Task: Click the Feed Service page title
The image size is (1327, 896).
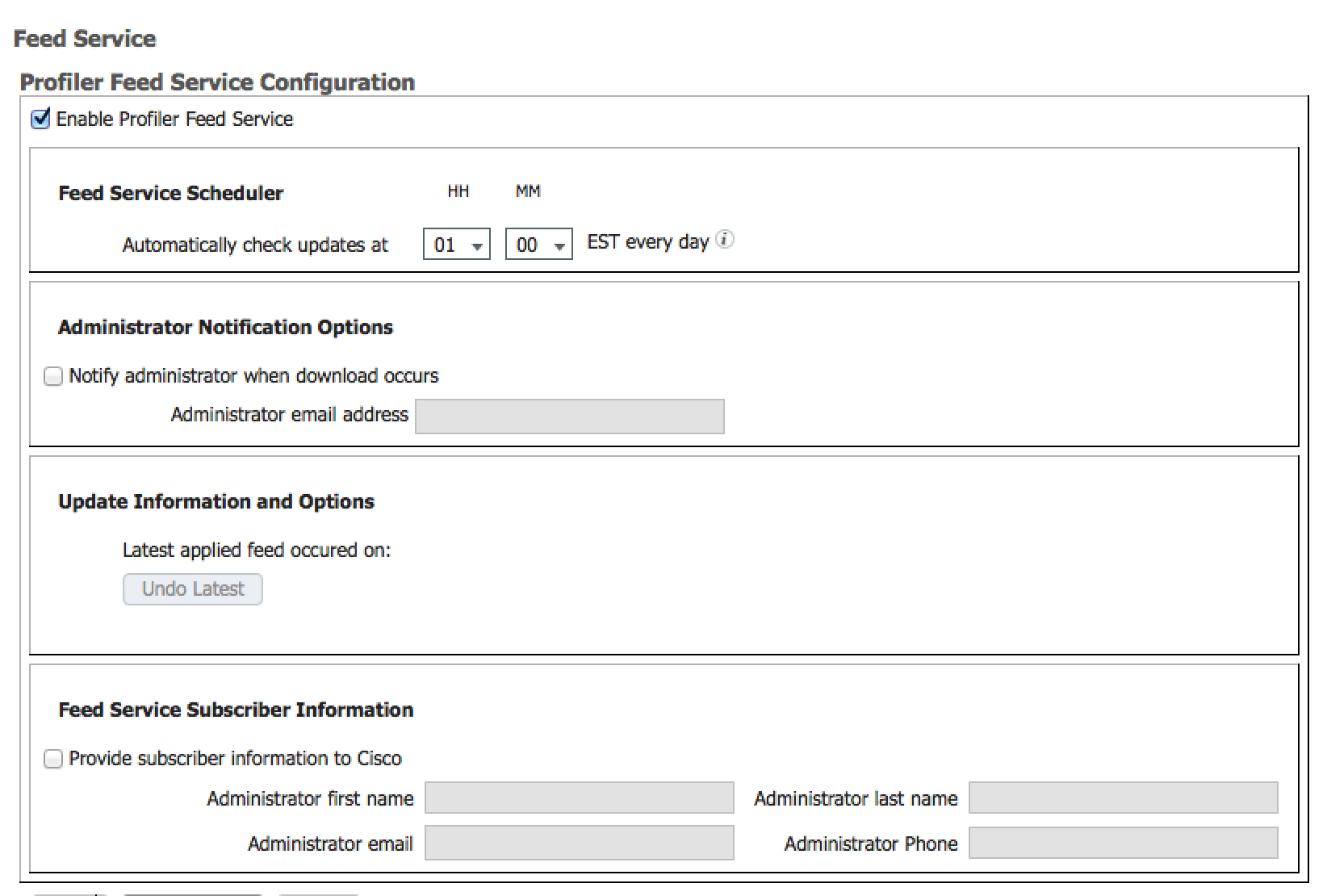Action: tap(85, 39)
